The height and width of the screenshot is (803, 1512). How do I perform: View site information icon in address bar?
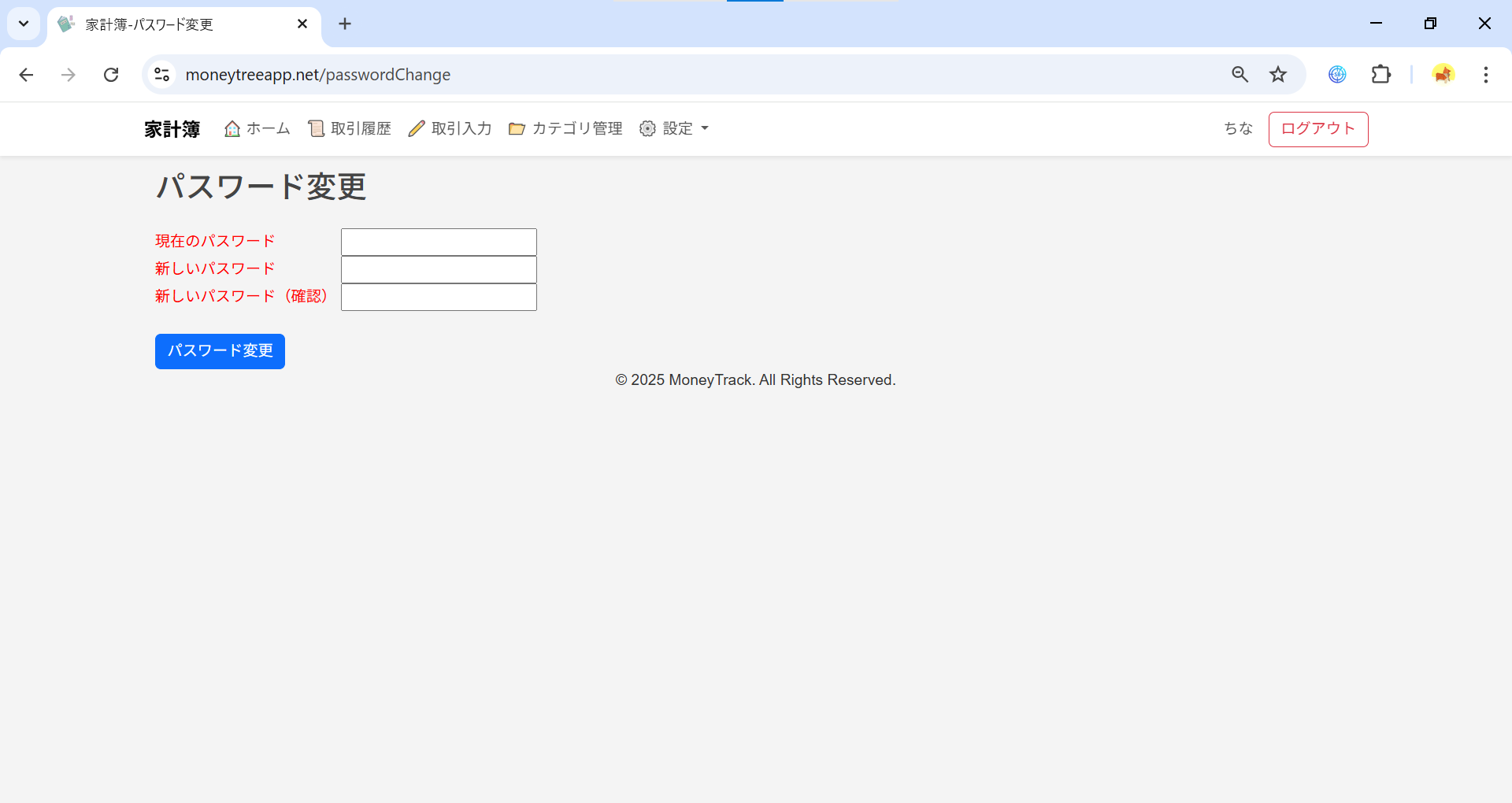[161, 75]
